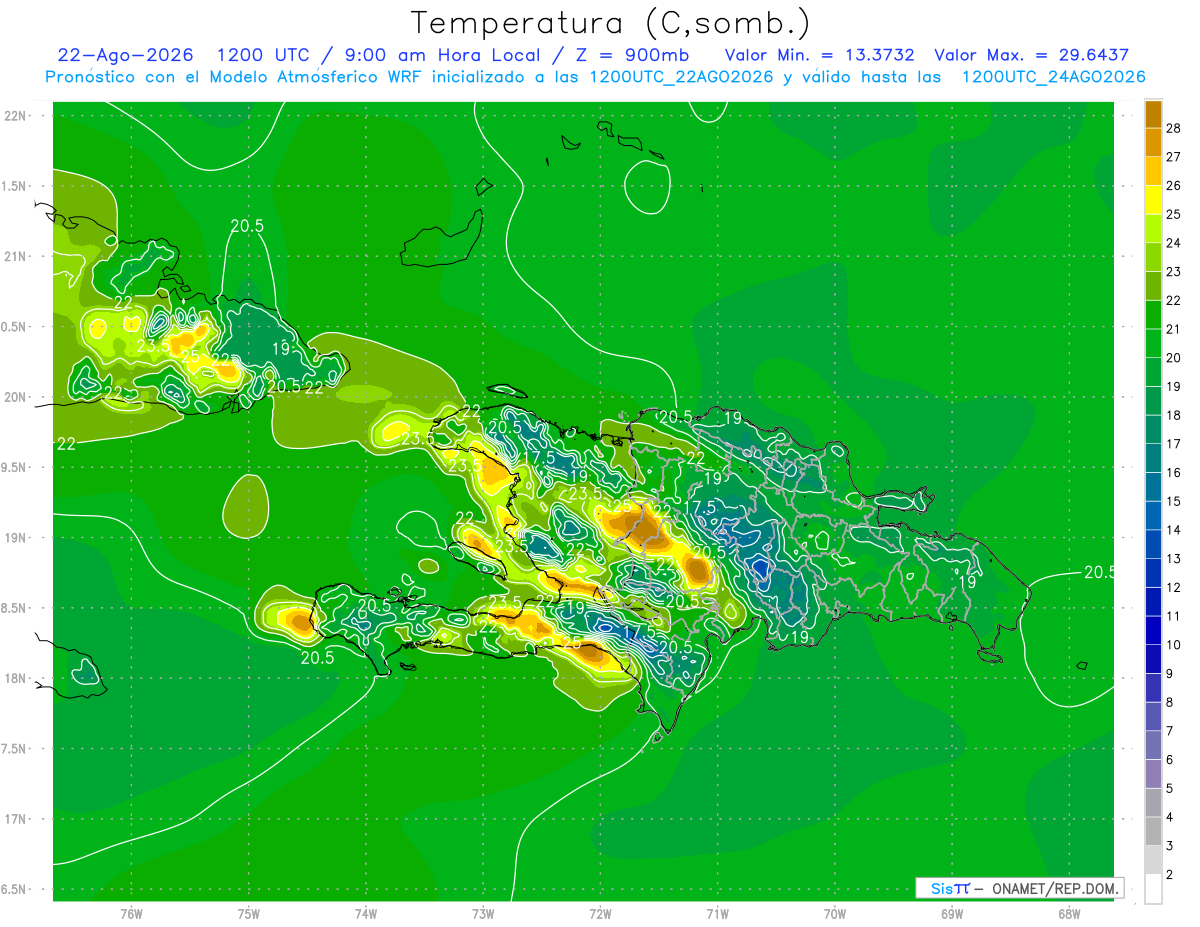This screenshot has width=1200, height=927.
Task: Click the "19N" latitude axis label
Action: coord(15,538)
